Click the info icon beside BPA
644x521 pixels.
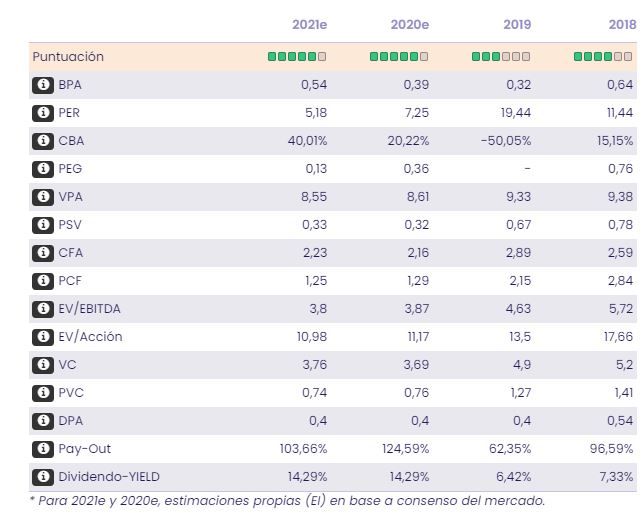tap(42, 85)
